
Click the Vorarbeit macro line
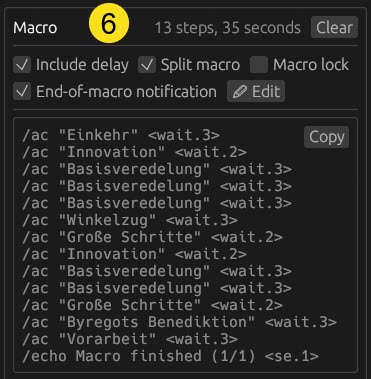(x=130, y=339)
